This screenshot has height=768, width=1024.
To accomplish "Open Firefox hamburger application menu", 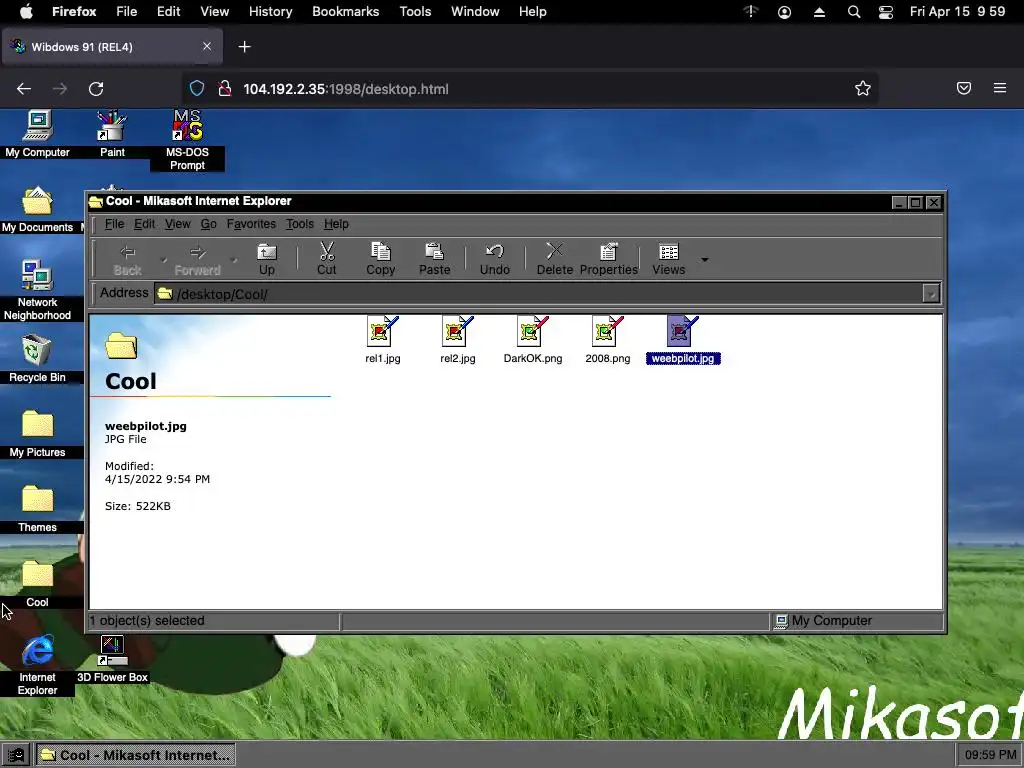I will pos(1000,88).
